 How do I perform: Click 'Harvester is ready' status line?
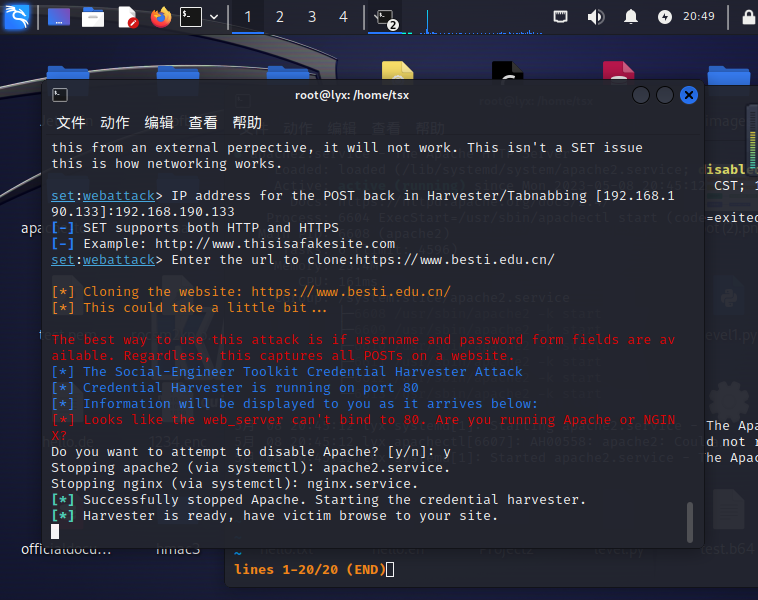coord(275,516)
